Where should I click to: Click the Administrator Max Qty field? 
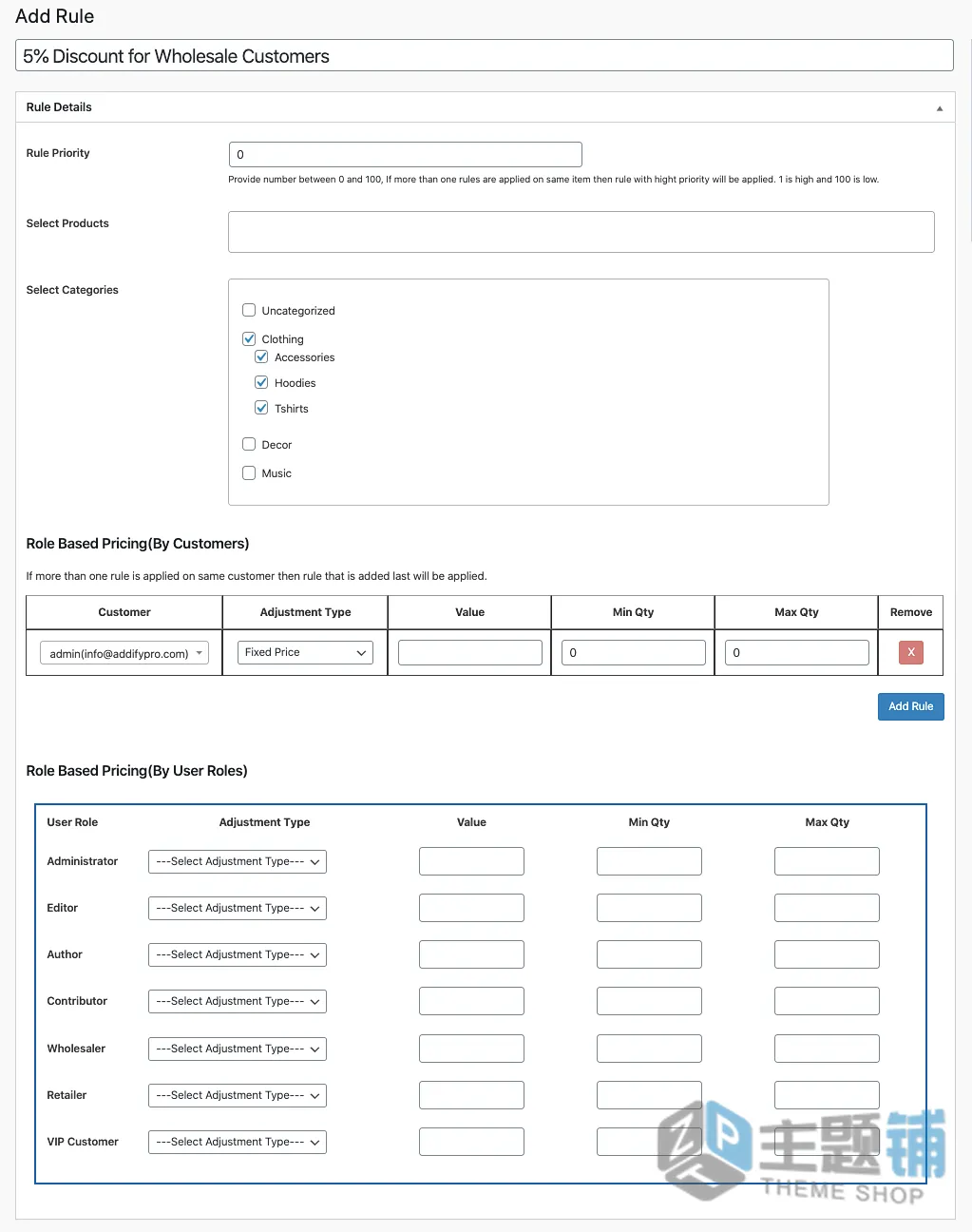(827, 861)
